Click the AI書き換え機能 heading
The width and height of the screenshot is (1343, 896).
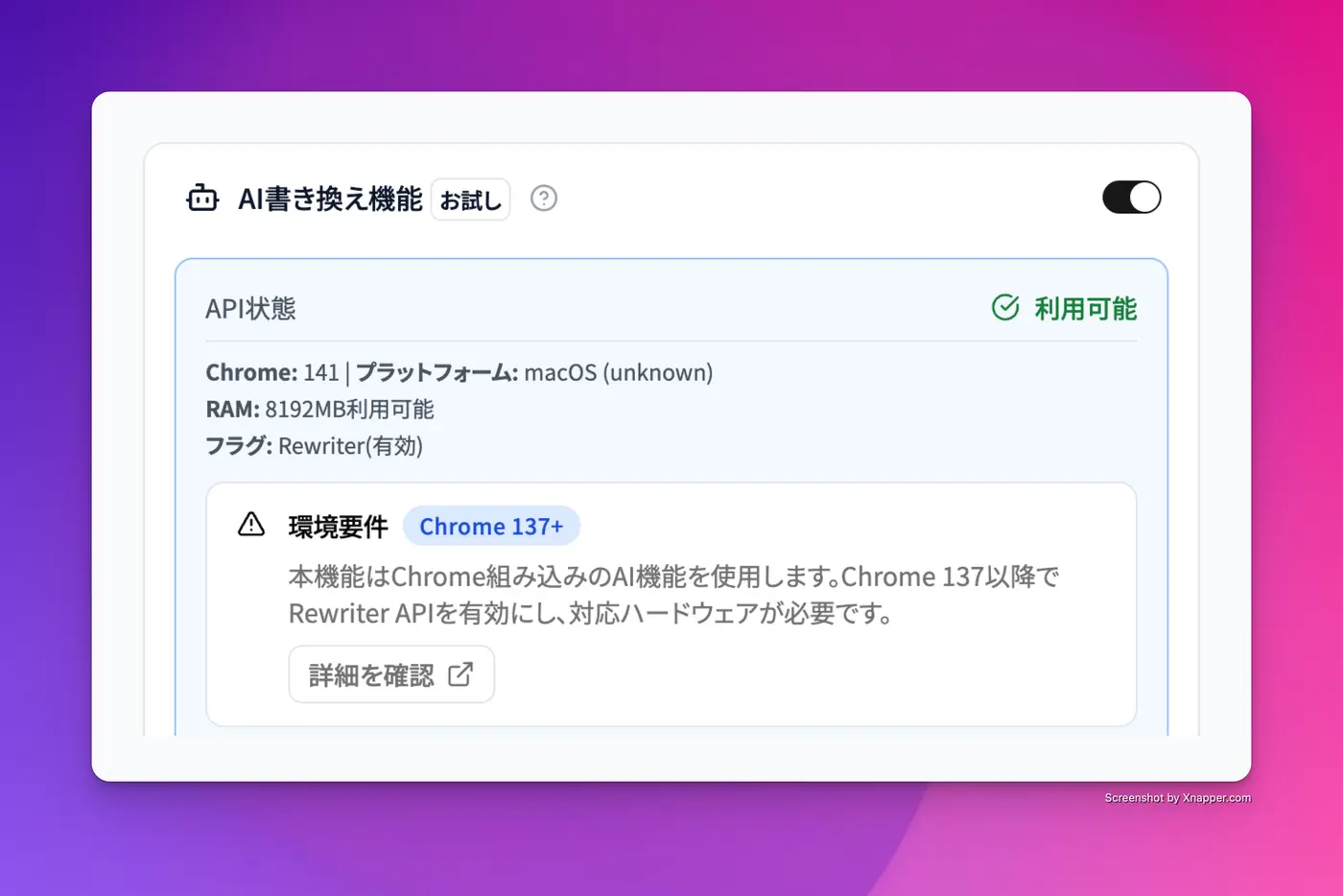pos(330,199)
